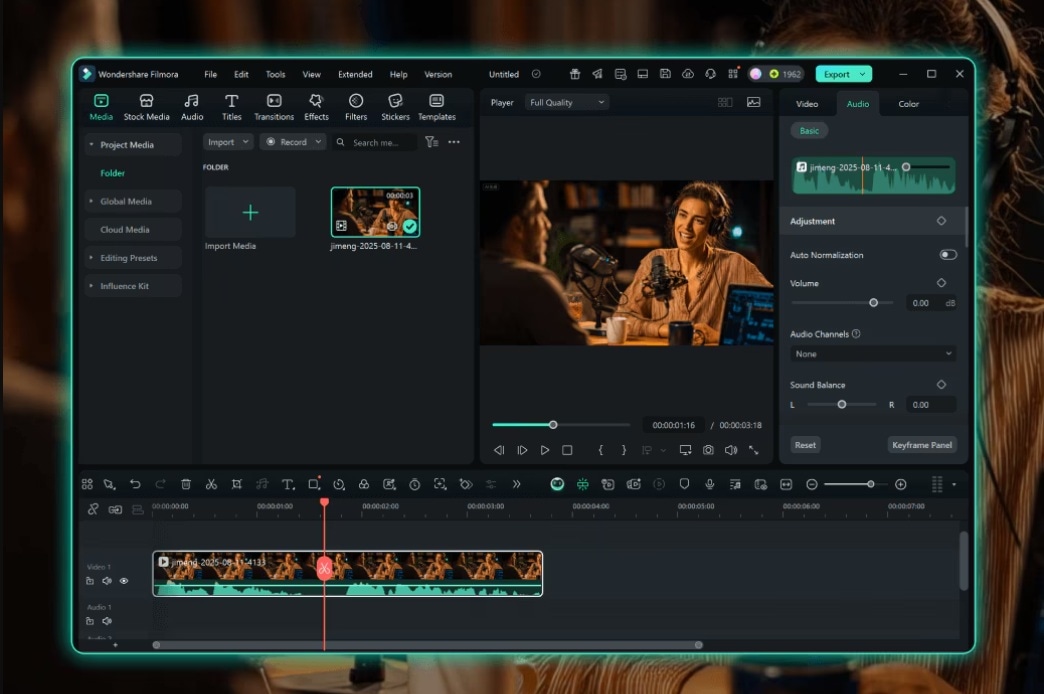The height and width of the screenshot is (694, 1044).
Task: Mute the Video 1 track
Action: click(107, 581)
